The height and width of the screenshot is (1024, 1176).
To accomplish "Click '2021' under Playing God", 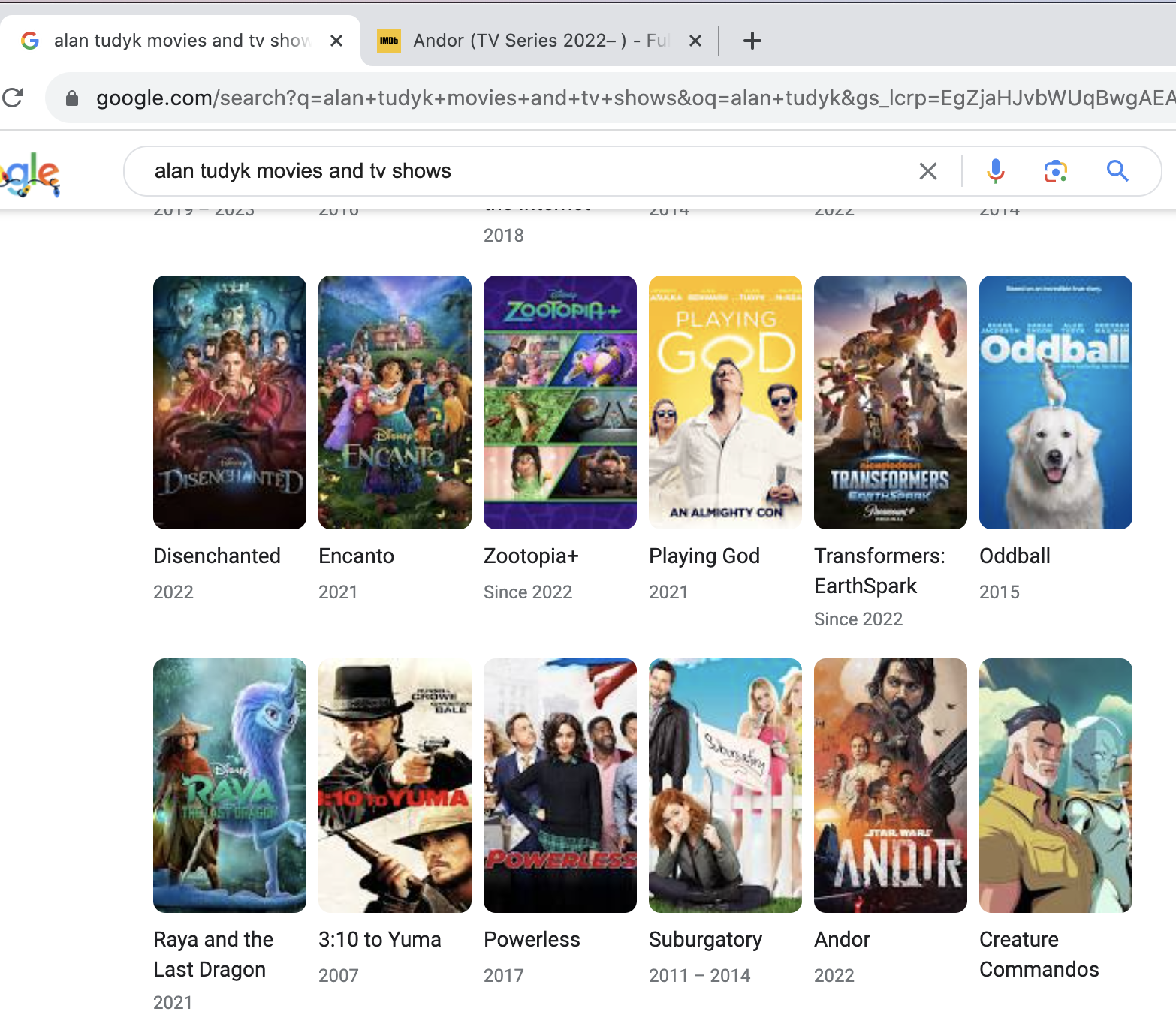I will point(668,592).
